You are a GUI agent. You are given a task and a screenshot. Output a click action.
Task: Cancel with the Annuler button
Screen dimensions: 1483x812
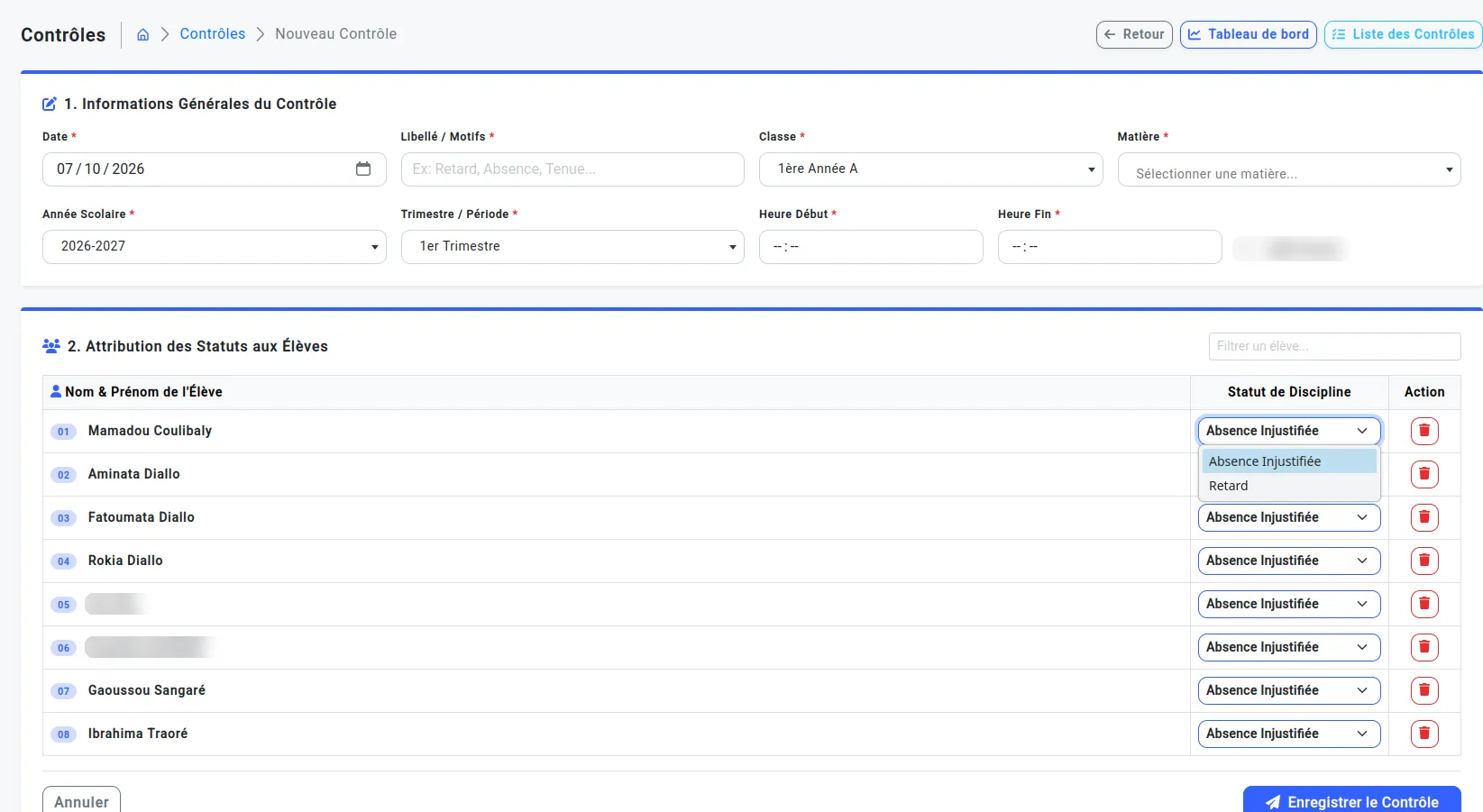click(81, 801)
